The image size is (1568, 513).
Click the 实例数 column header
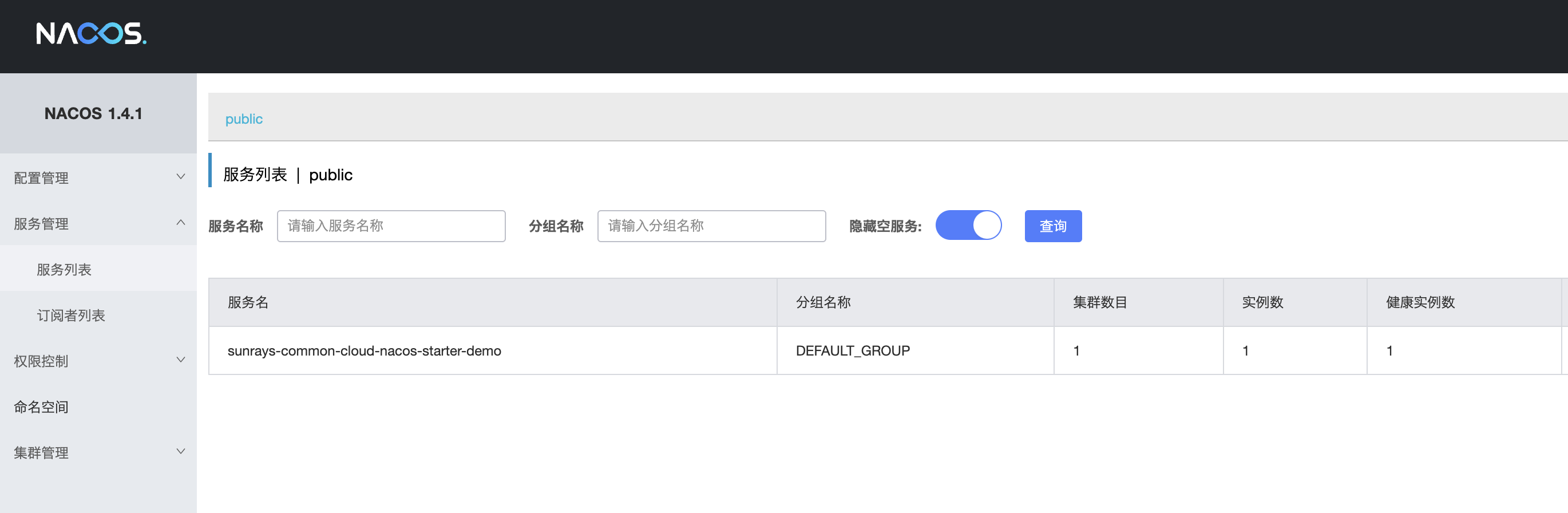pyautogui.click(x=1295, y=302)
